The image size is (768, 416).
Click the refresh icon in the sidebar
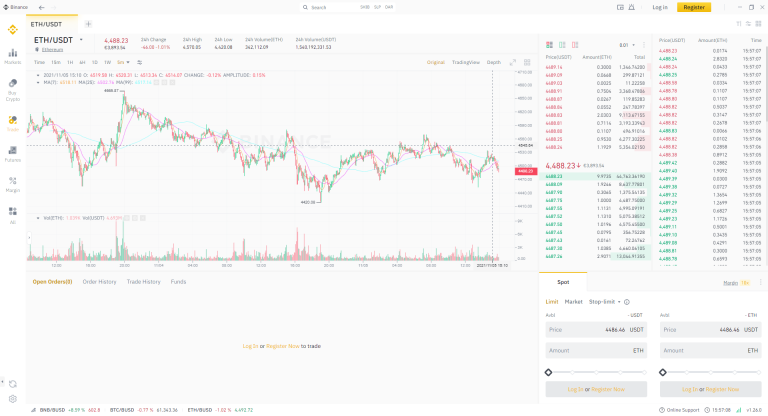pyautogui.click(x=13, y=384)
